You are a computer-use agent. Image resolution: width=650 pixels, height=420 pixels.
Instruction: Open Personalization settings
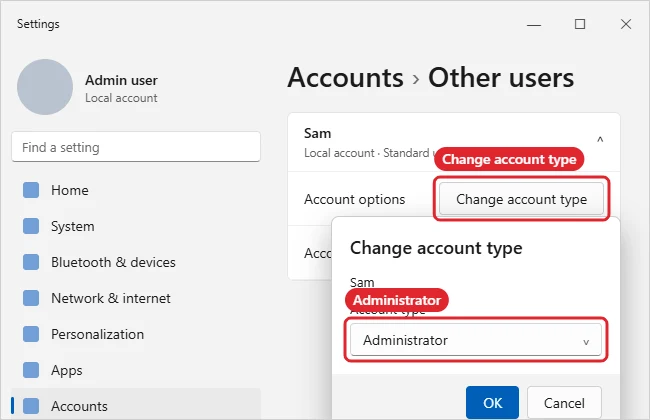click(x=136, y=334)
